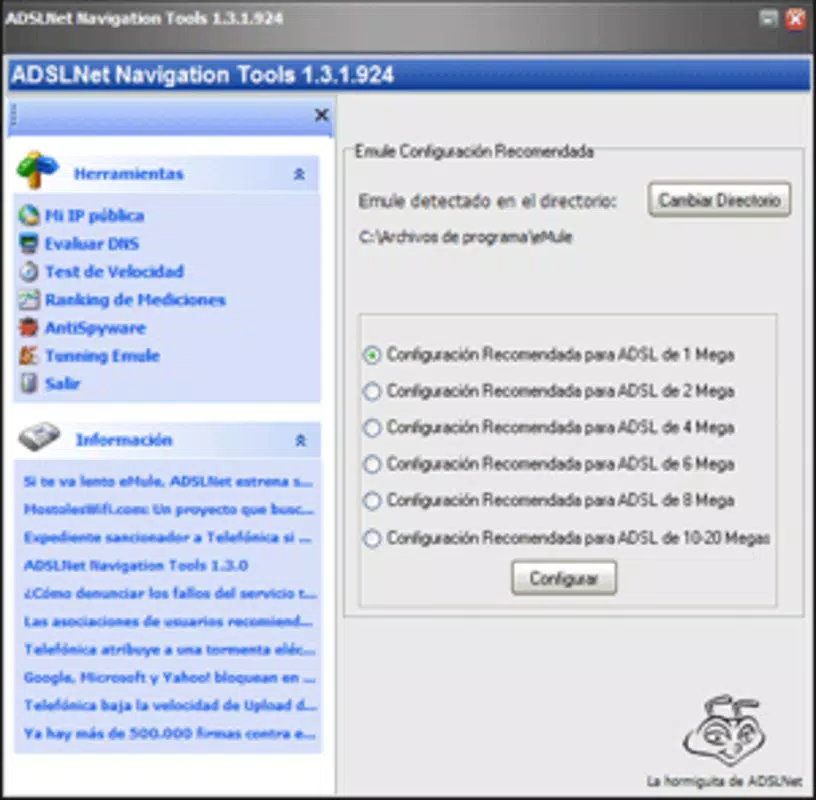The width and height of the screenshot is (816, 800).
Task: Select the ADSL de 10-20 Megas configuration
Action: 567,538
